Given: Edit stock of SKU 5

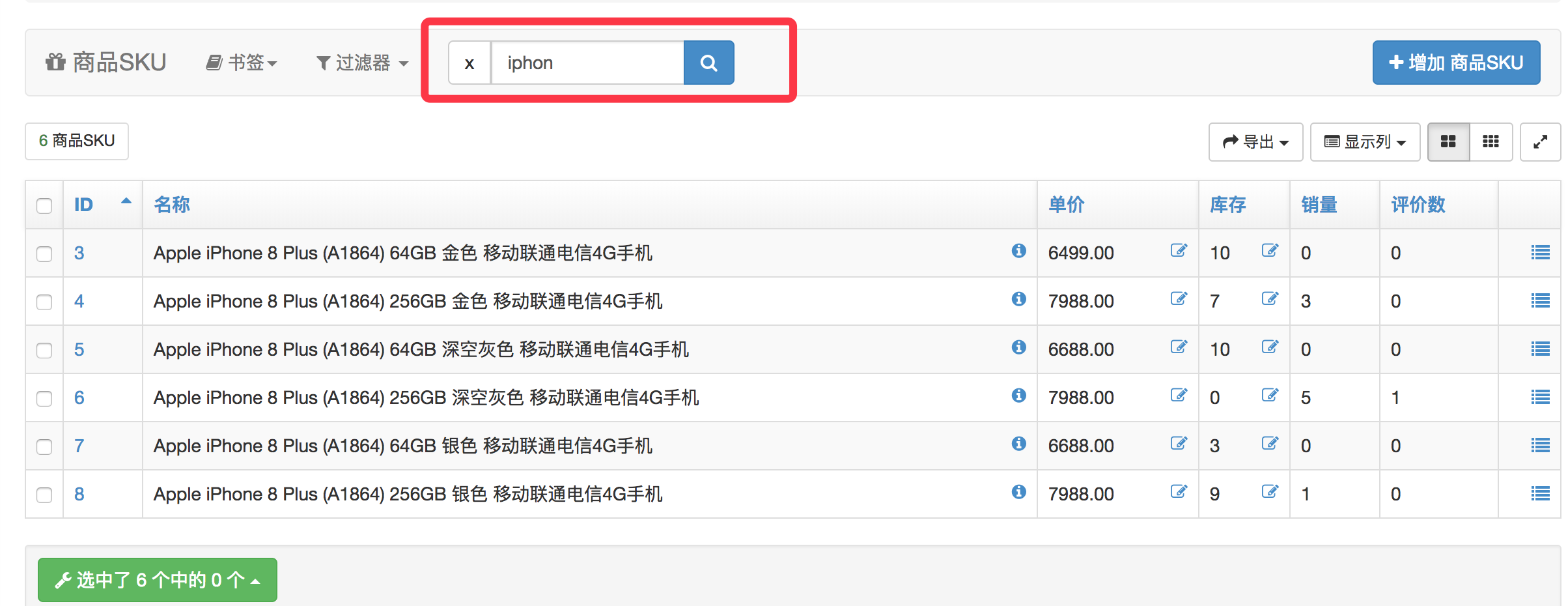Looking at the screenshot, I should 1270,347.
